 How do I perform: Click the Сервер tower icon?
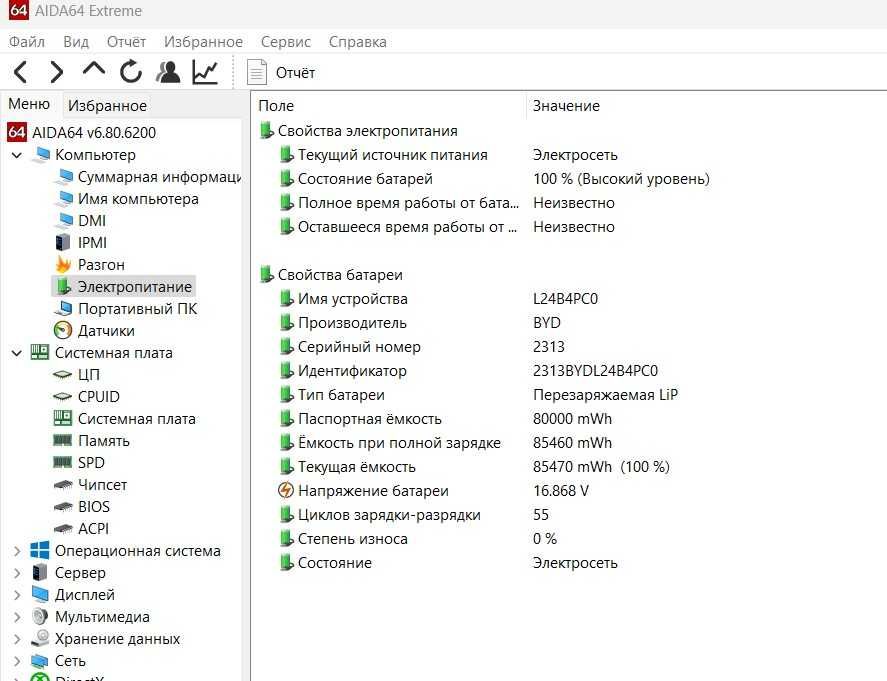pos(40,572)
